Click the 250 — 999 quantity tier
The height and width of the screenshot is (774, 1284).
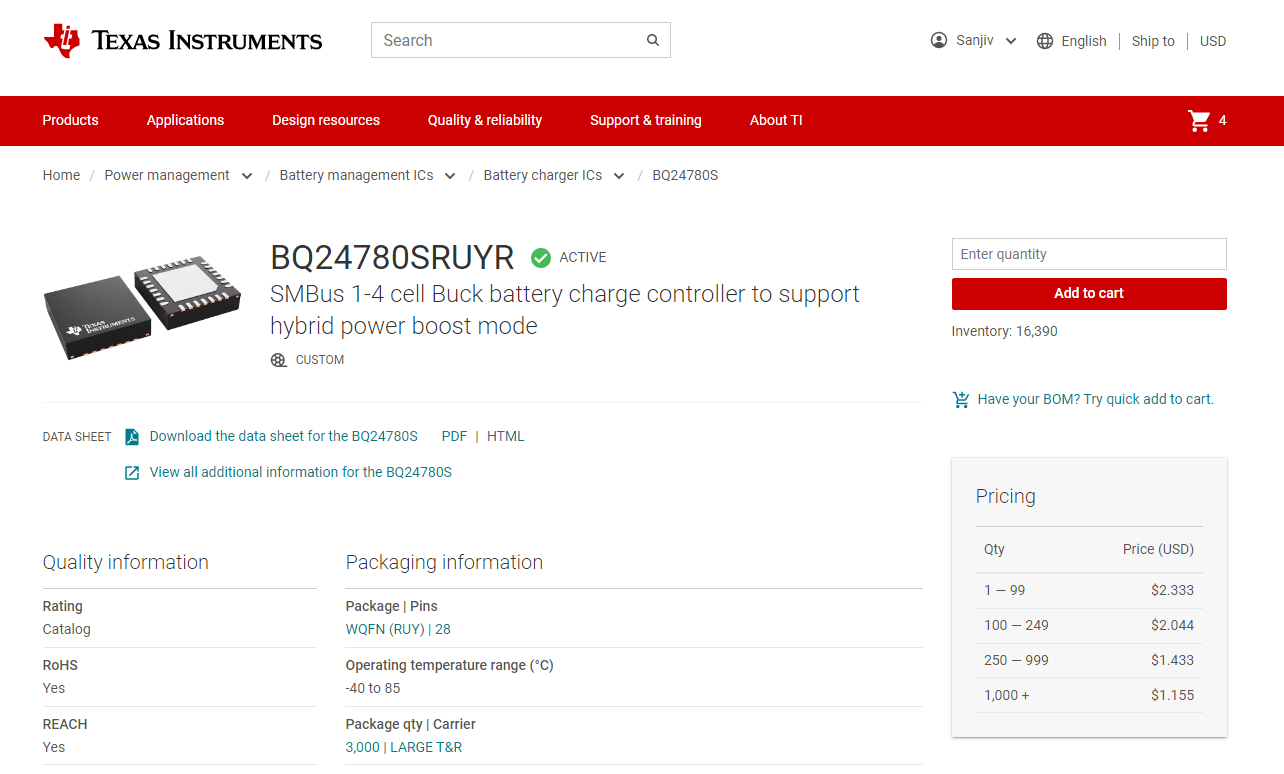pyautogui.click(x=1016, y=660)
